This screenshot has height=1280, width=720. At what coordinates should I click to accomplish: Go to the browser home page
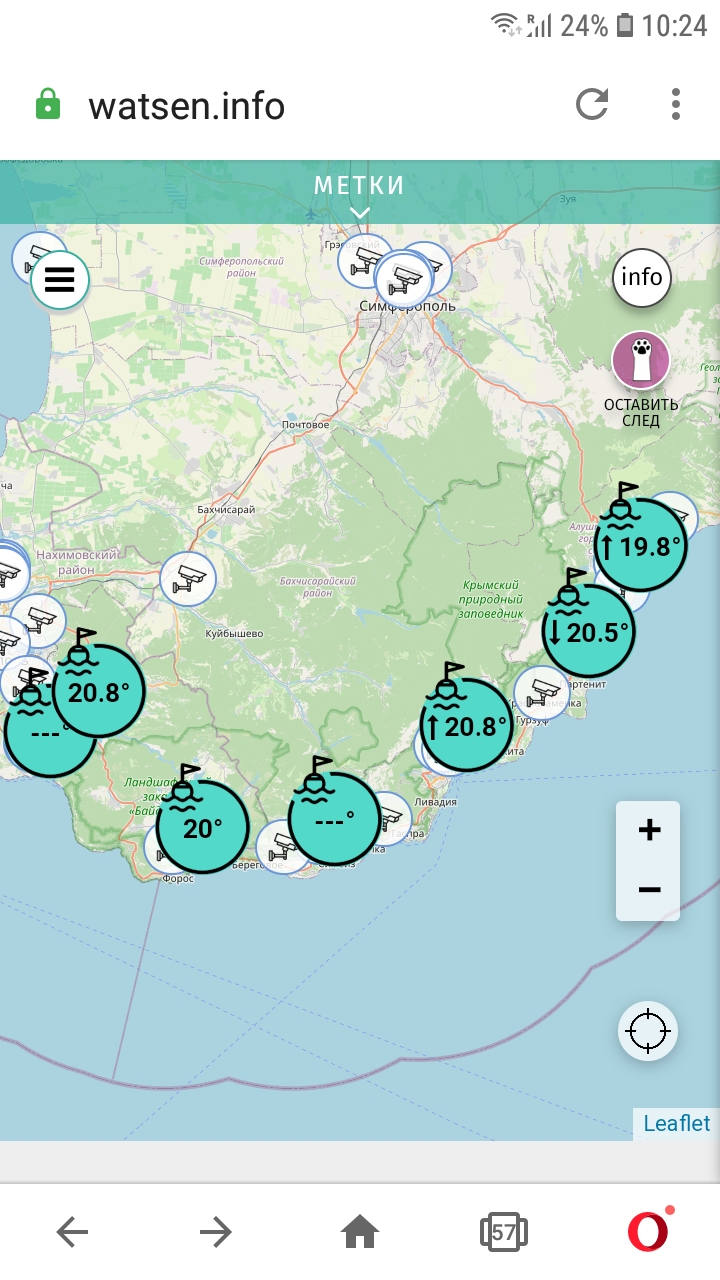coord(360,1232)
